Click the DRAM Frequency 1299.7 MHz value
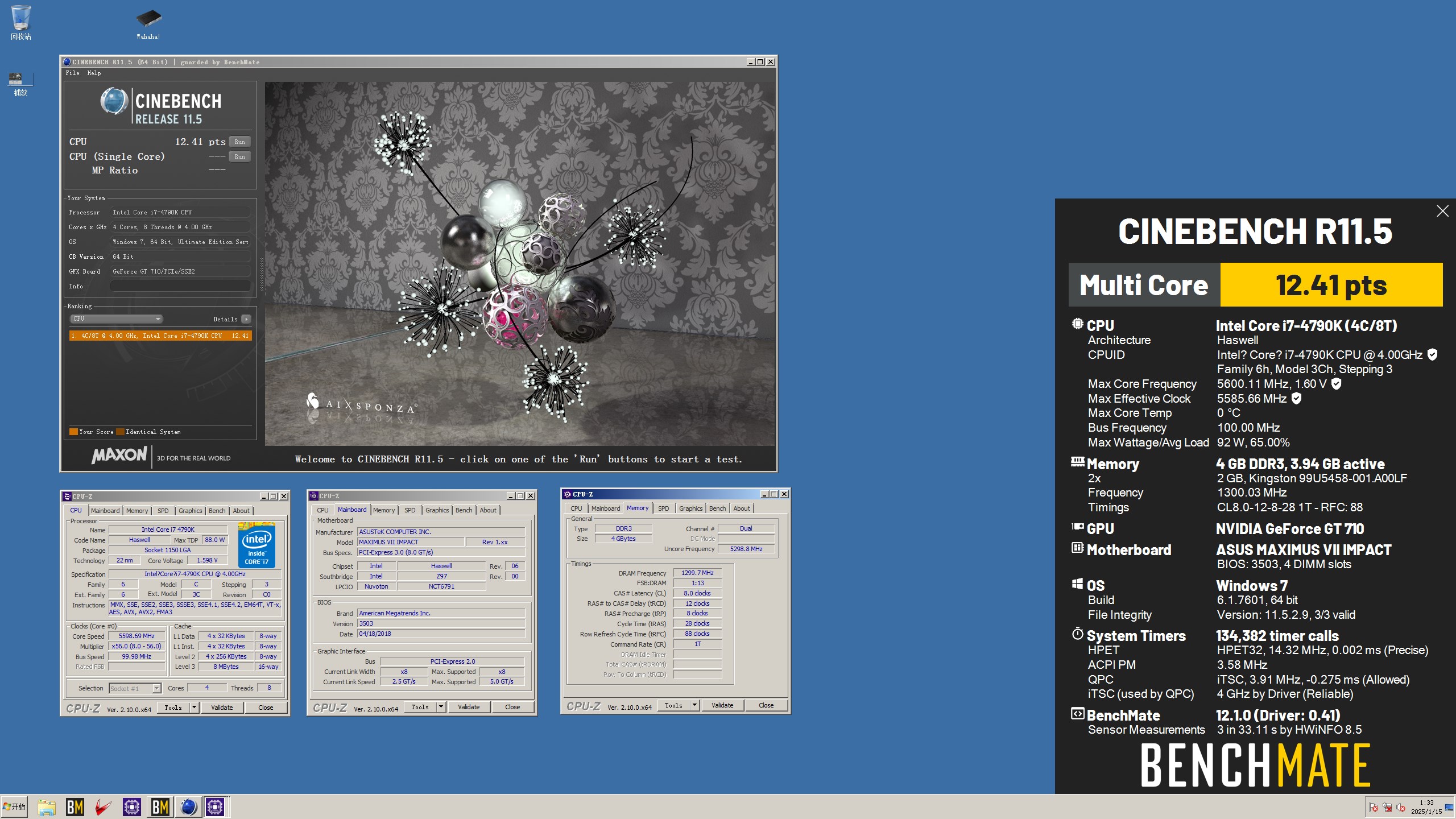The image size is (1456, 819). 697,573
